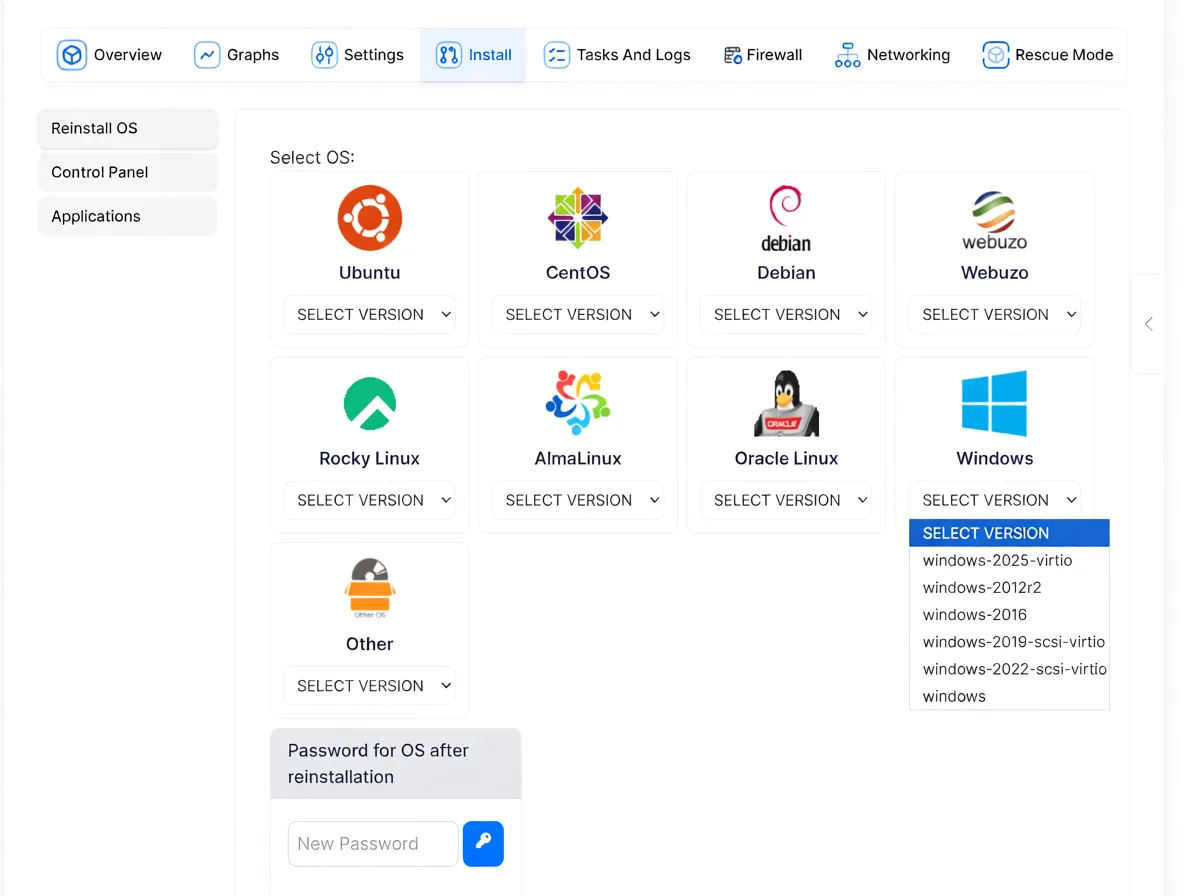Focus the New Password field
Viewport: 1184px width, 896px height.
[373, 843]
